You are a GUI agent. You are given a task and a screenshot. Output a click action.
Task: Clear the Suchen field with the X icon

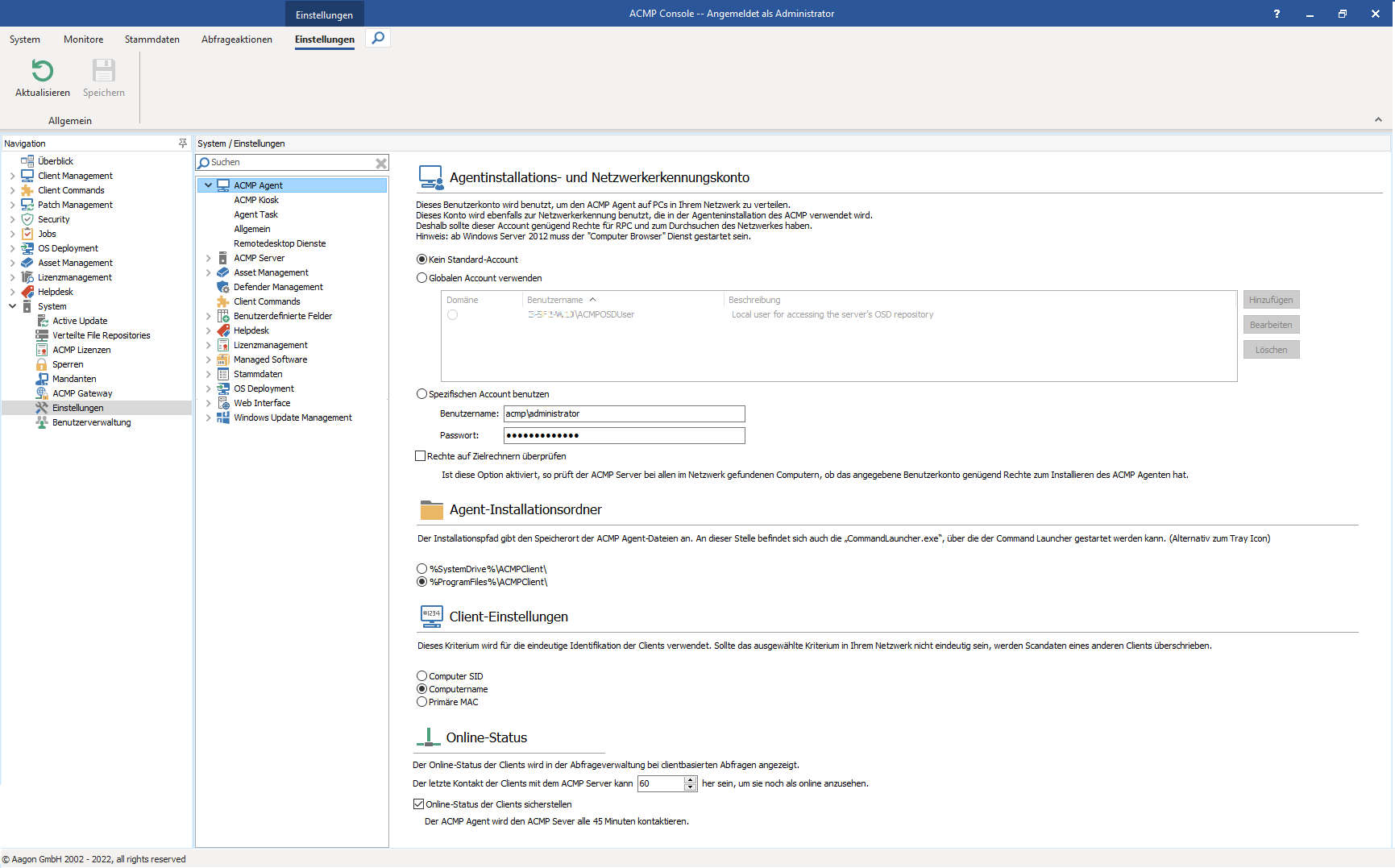(381, 163)
